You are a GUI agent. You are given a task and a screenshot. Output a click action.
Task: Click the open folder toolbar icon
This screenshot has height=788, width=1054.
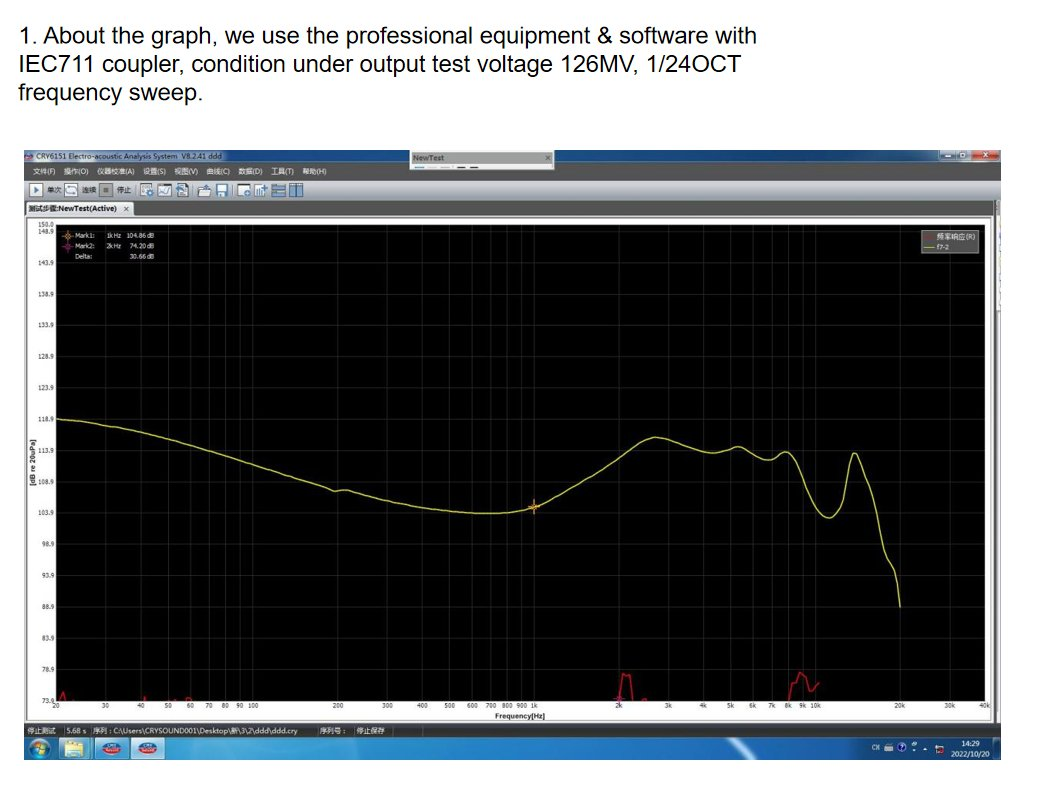pos(204,190)
